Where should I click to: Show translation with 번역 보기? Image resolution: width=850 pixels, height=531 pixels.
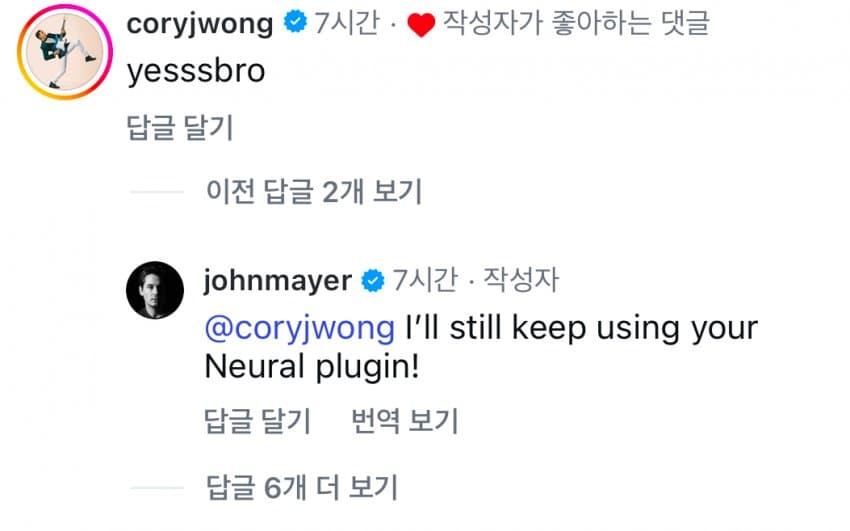(405, 421)
